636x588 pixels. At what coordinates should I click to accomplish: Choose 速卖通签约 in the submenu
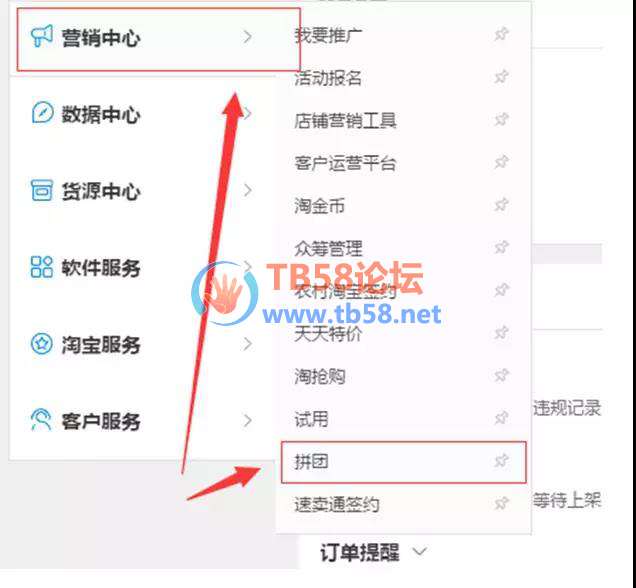337,504
